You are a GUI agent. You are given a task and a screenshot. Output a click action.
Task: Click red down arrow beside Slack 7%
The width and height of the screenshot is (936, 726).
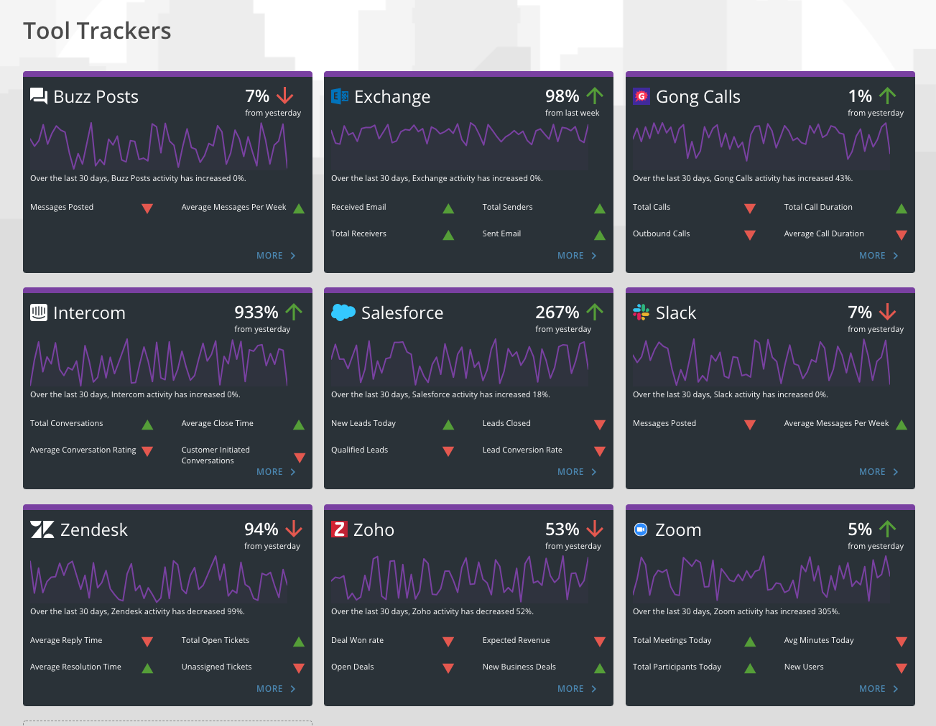click(888, 312)
